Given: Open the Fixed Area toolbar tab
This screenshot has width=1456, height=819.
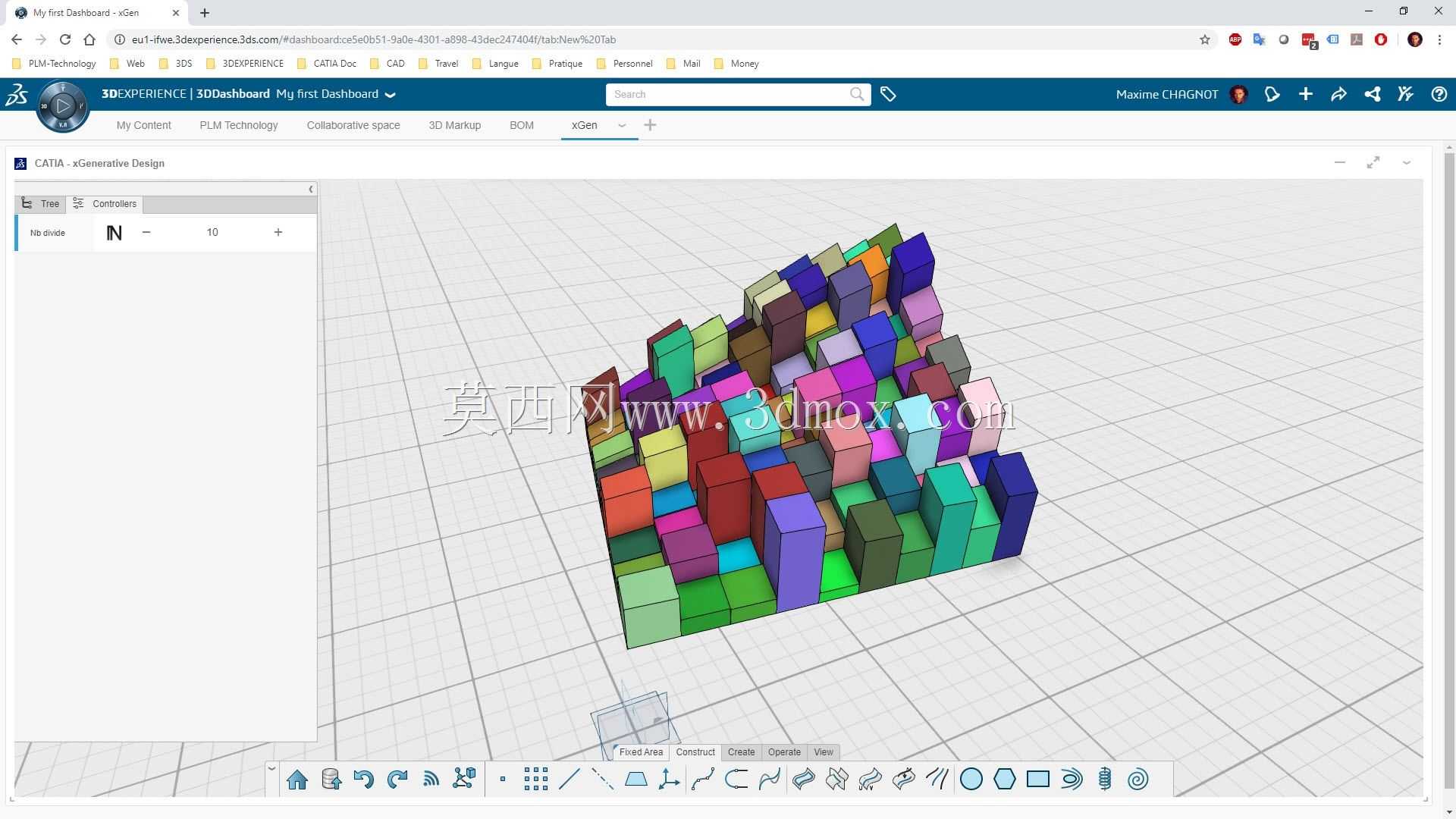Looking at the screenshot, I should pyautogui.click(x=640, y=752).
